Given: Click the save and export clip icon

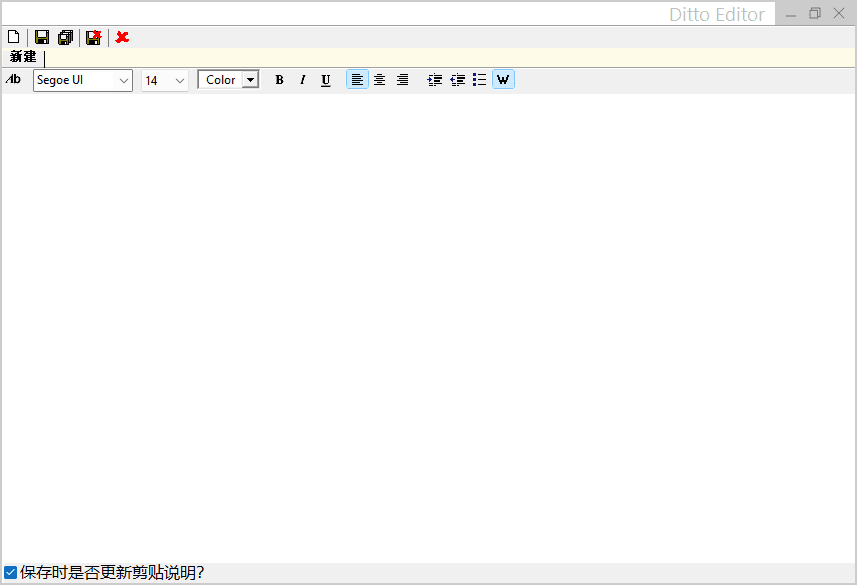Looking at the screenshot, I should [x=92, y=37].
